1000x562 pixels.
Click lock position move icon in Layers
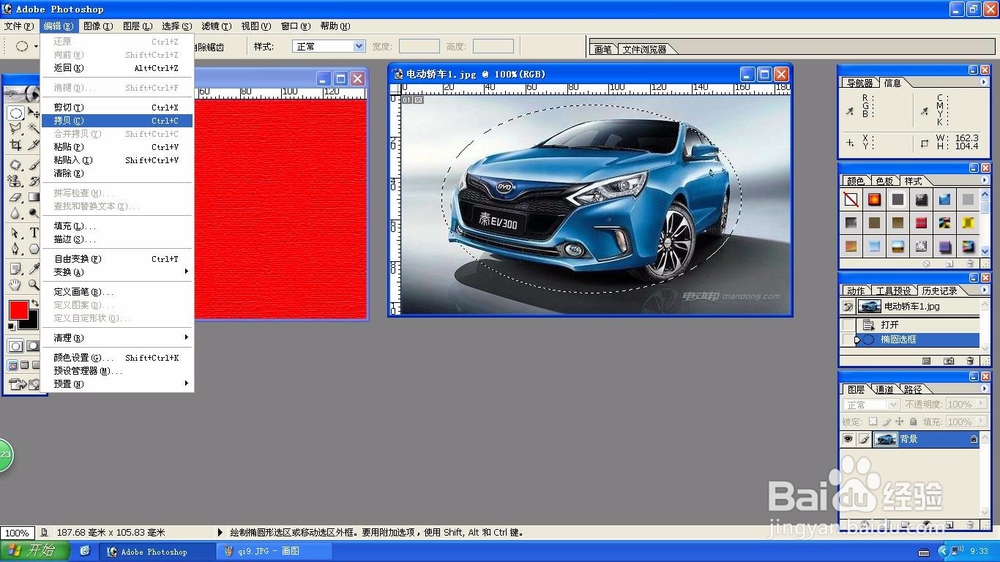(x=899, y=422)
